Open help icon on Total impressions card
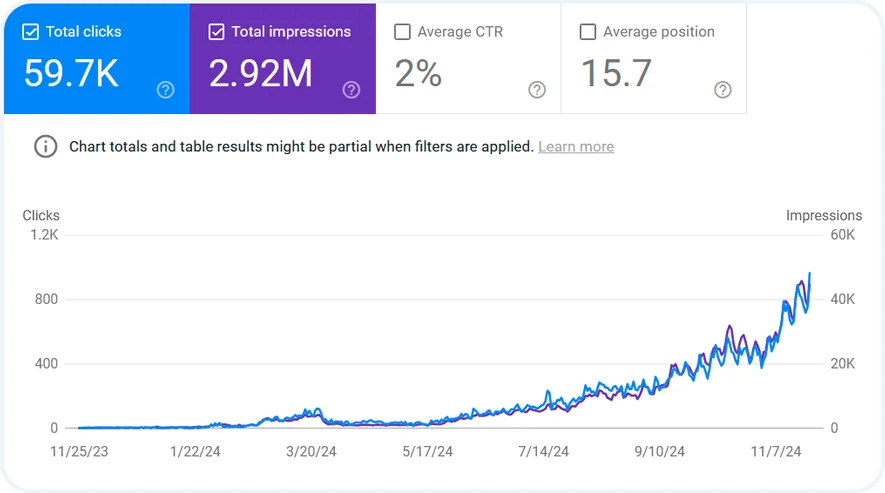The width and height of the screenshot is (885, 493). coord(351,90)
